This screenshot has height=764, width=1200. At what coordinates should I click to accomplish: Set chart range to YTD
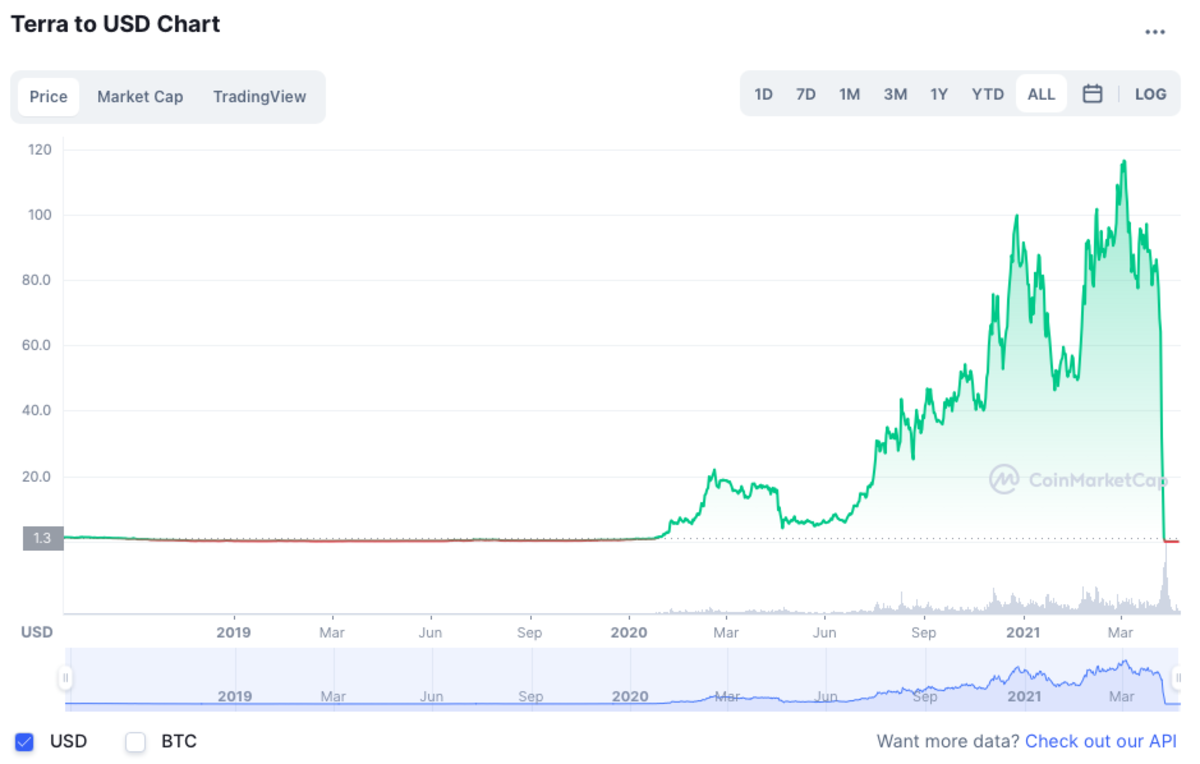987,94
